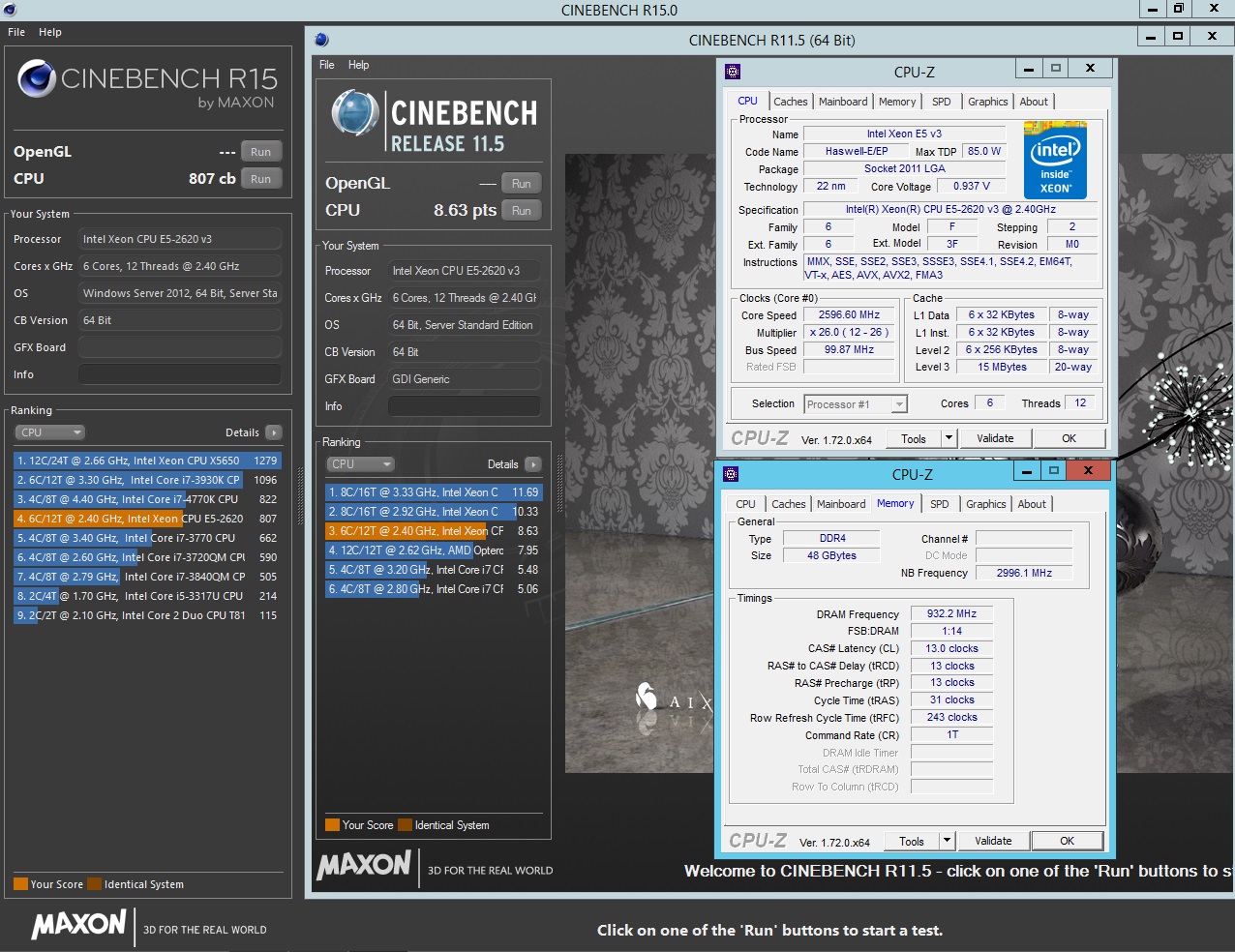Open File menu in Cinebench R15
The height and width of the screenshot is (952, 1235).
point(16,32)
